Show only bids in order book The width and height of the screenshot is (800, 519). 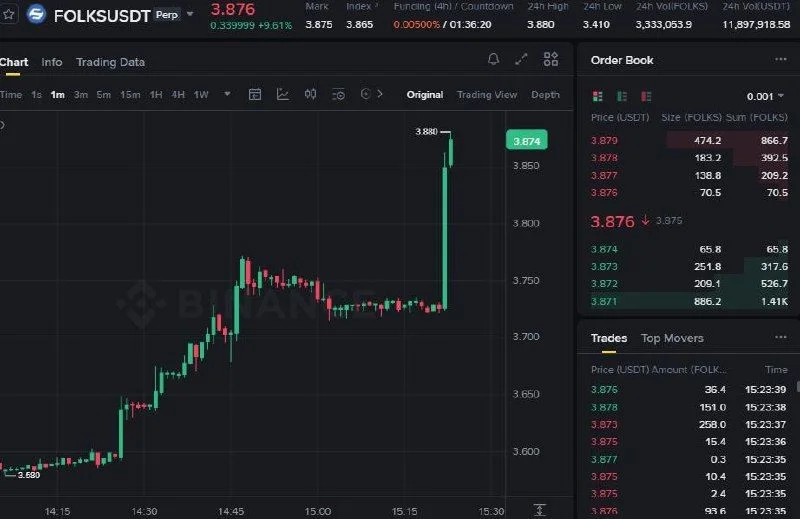[x=622, y=96]
